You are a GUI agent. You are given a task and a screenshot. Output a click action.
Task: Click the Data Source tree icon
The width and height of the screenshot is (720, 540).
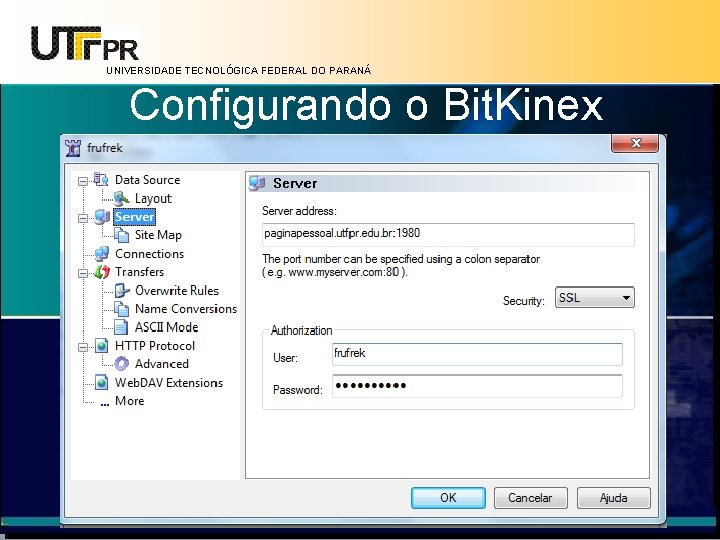point(101,179)
